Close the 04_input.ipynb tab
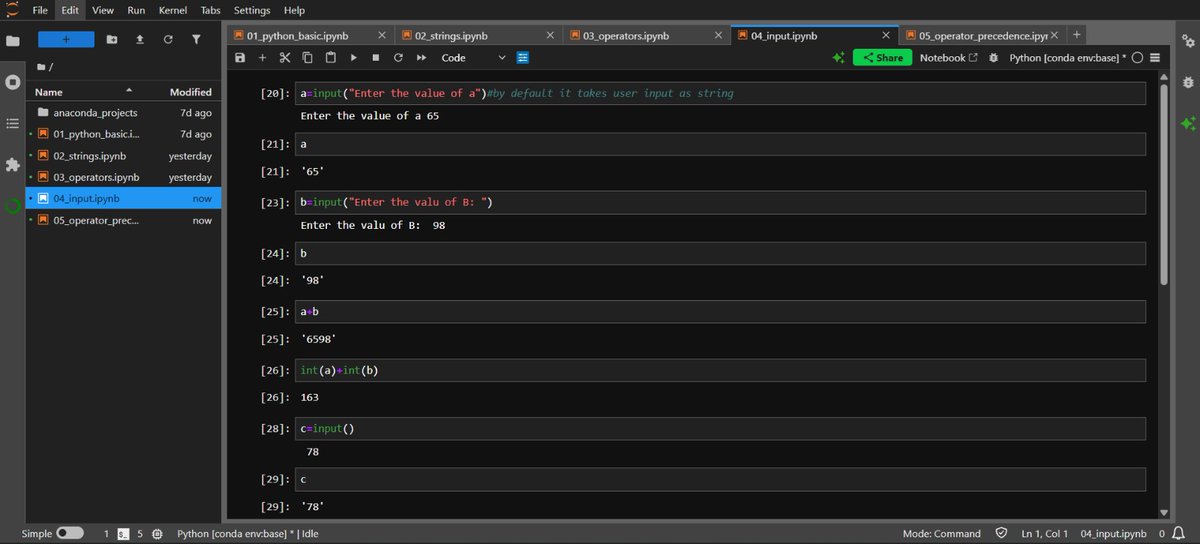 point(885,35)
